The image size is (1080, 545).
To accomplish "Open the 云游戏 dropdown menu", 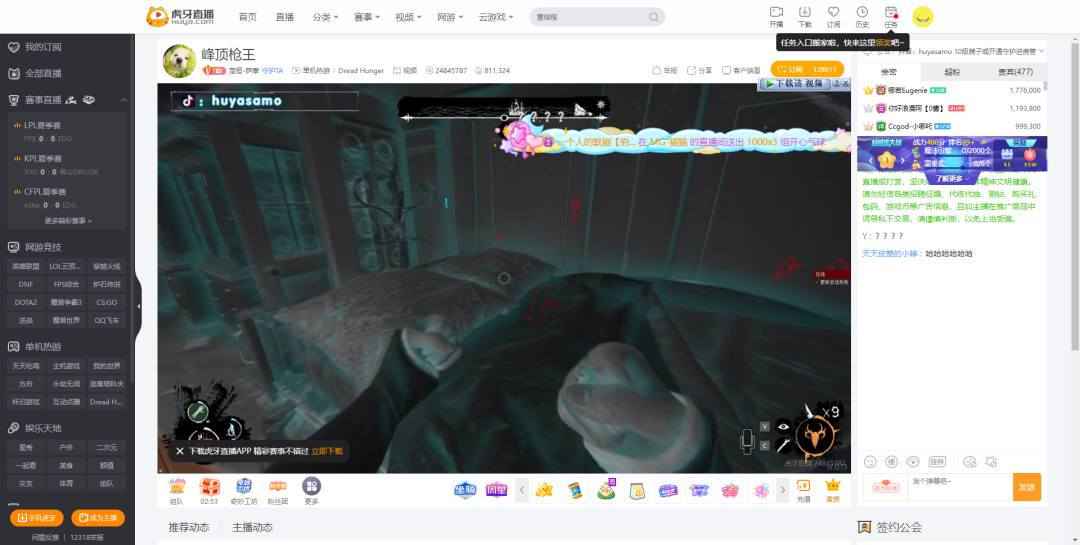I will click(495, 17).
